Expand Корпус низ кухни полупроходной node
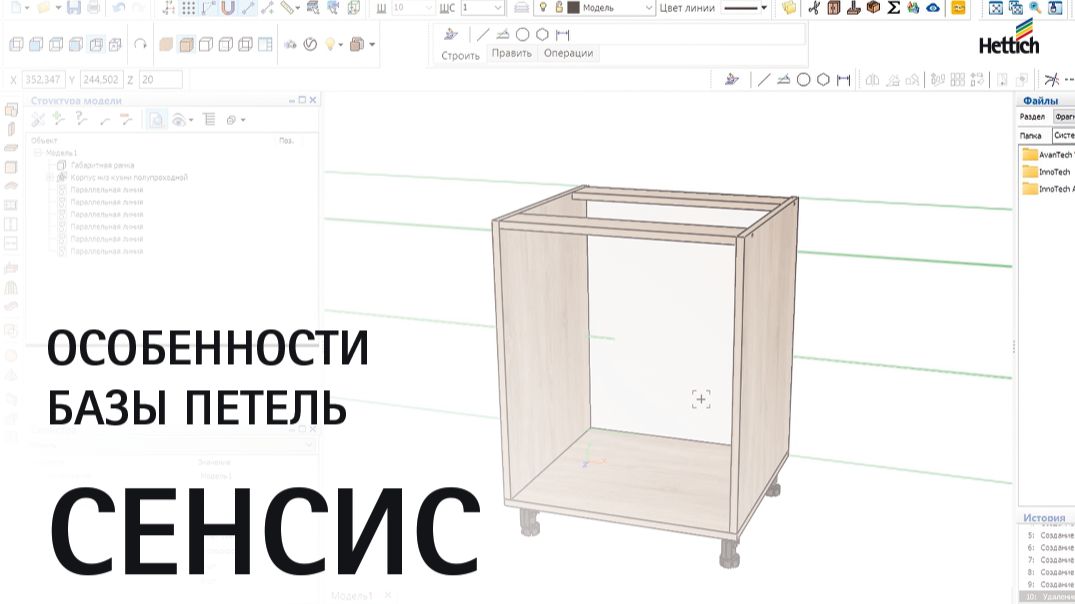The image size is (1075, 604). click(x=49, y=178)
